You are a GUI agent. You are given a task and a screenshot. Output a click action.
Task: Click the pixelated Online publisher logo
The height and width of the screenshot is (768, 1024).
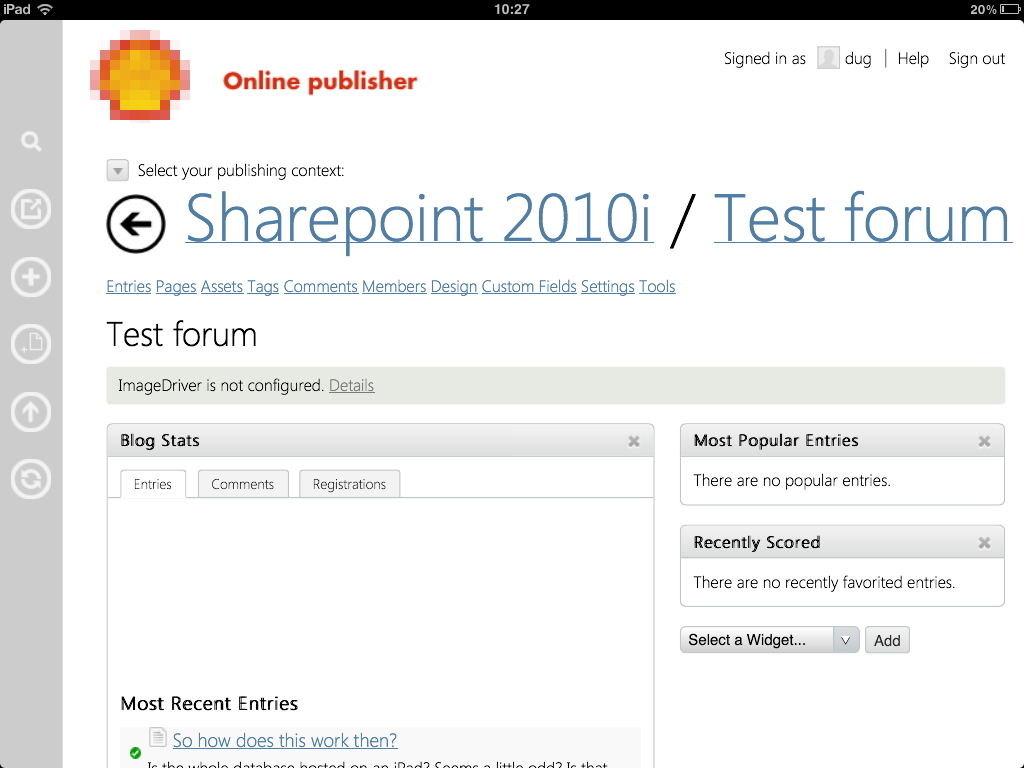pyautogui.click(x=140, y=75)
